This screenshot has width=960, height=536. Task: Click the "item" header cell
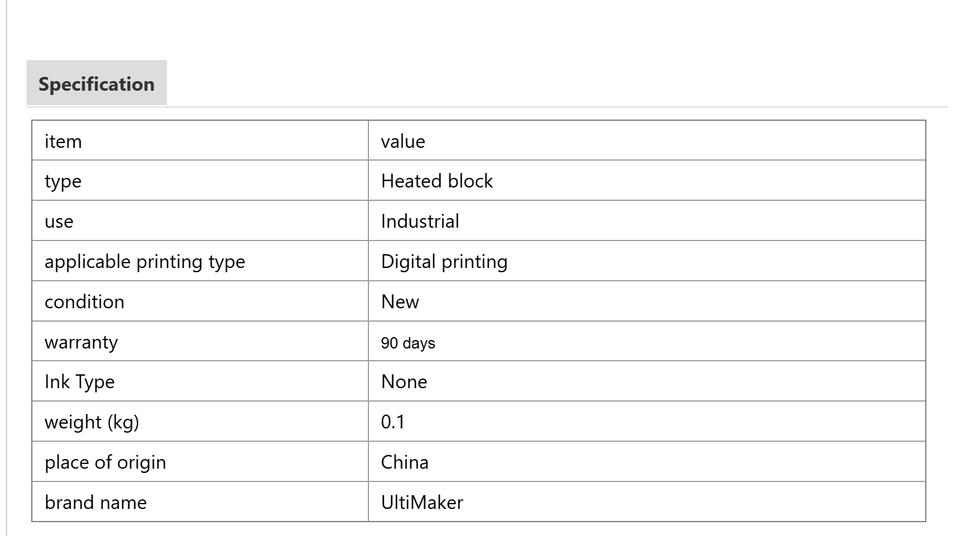[x=63, y=141]
